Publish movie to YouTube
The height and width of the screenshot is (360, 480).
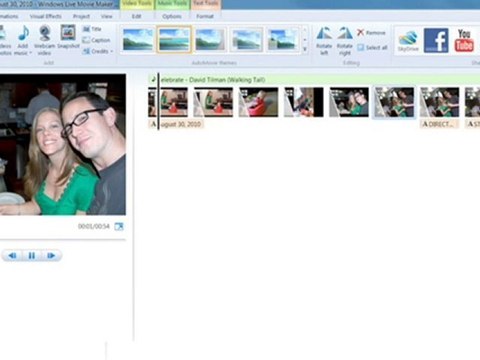click(x=464, y=40)
